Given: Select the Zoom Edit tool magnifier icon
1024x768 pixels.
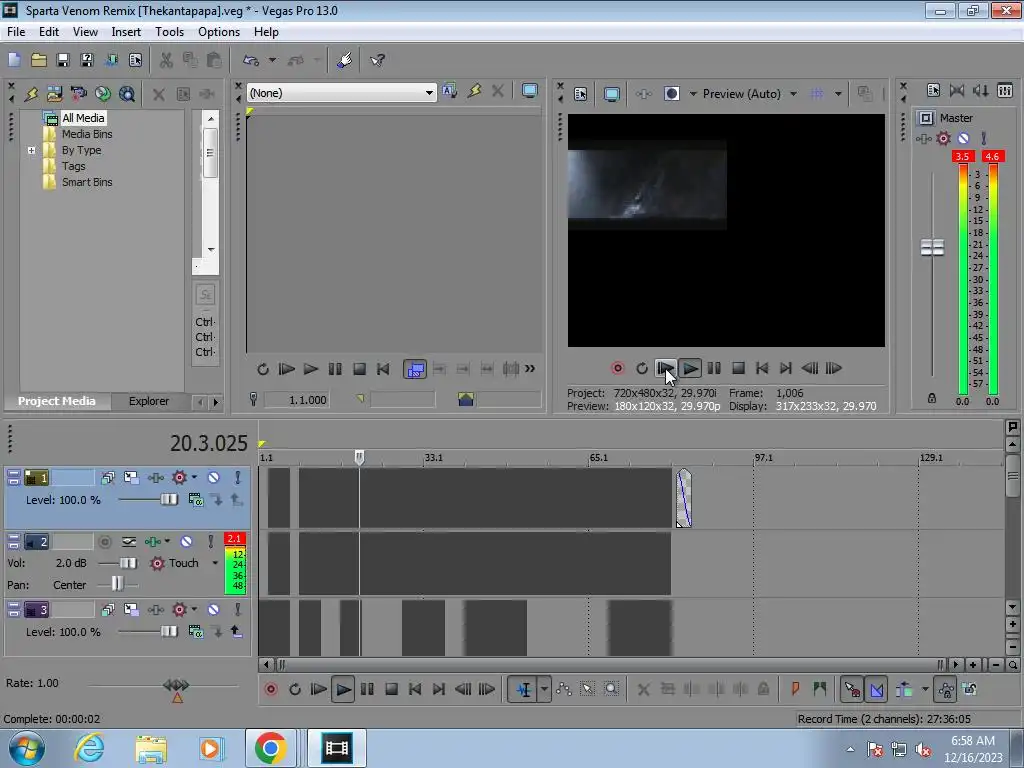Looking at the screenshot, I should [611, 689].
